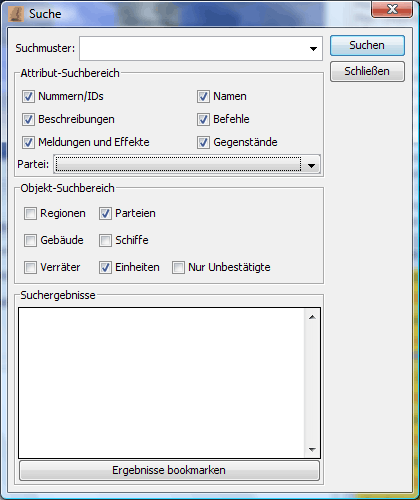Image resolution: width=420 pixels, height=500 pixels.
Task: Uncheck Meldungen und Effekte
Action: [28, 142]
